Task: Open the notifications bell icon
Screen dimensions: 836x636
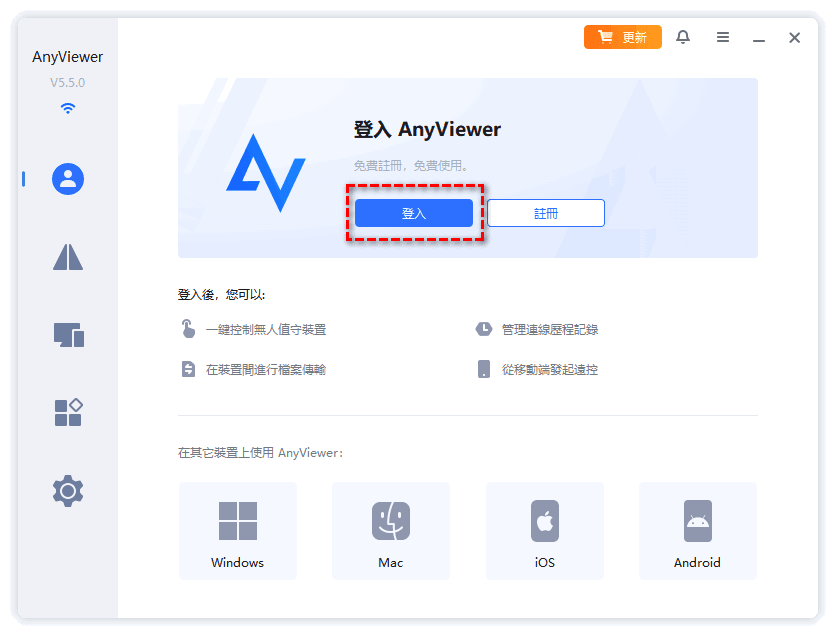Action: 683,37
